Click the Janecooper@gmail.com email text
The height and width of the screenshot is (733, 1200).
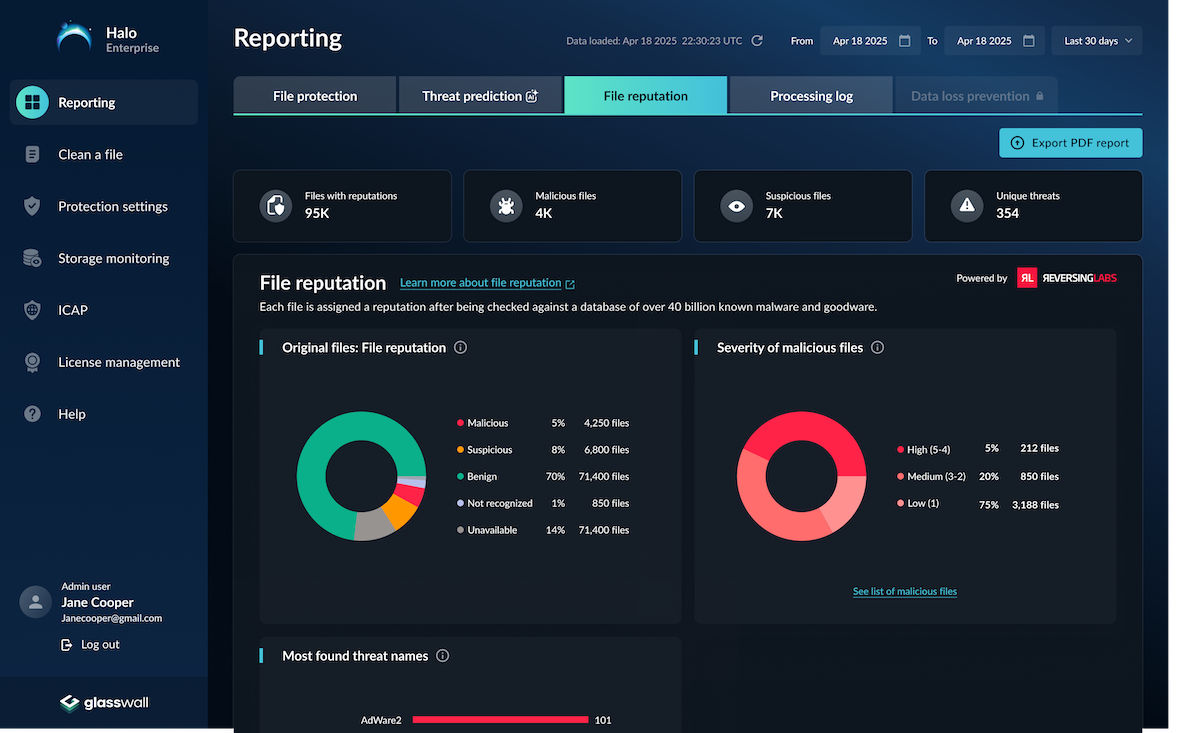pyautogui.click(x=111, y=618)
